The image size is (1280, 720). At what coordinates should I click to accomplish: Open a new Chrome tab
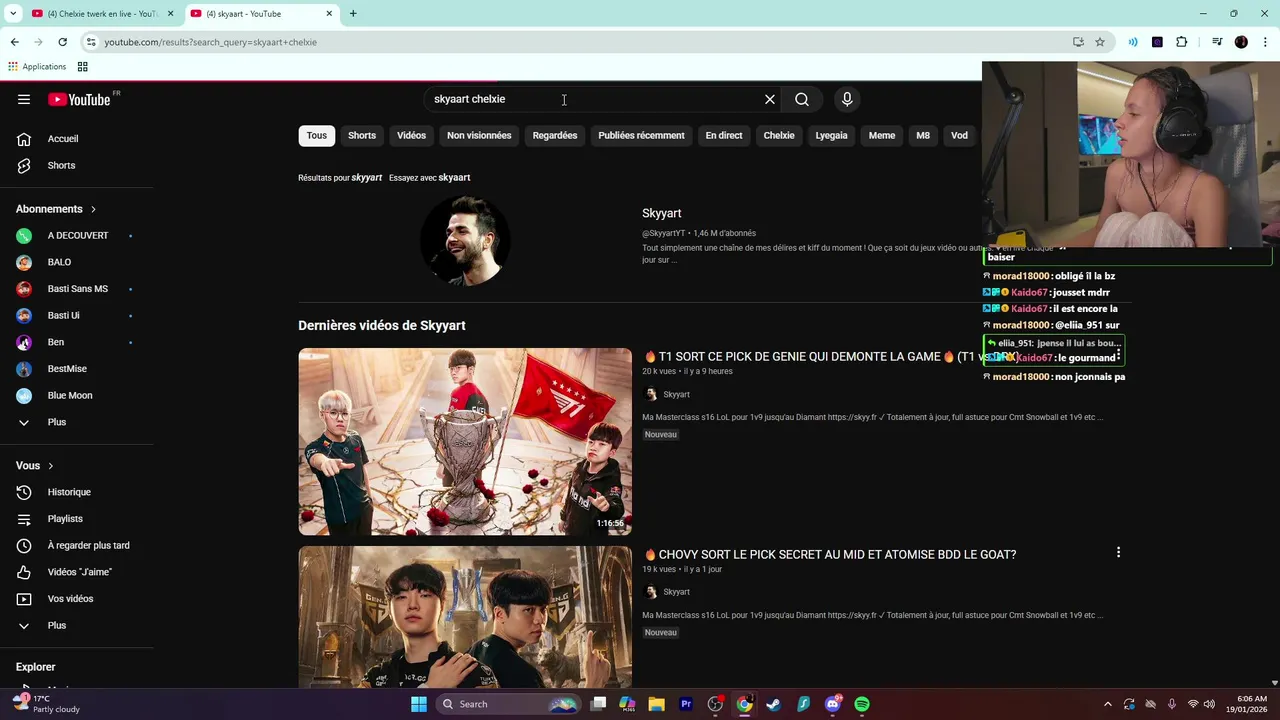pyautogui.click(x=353, y=14)
